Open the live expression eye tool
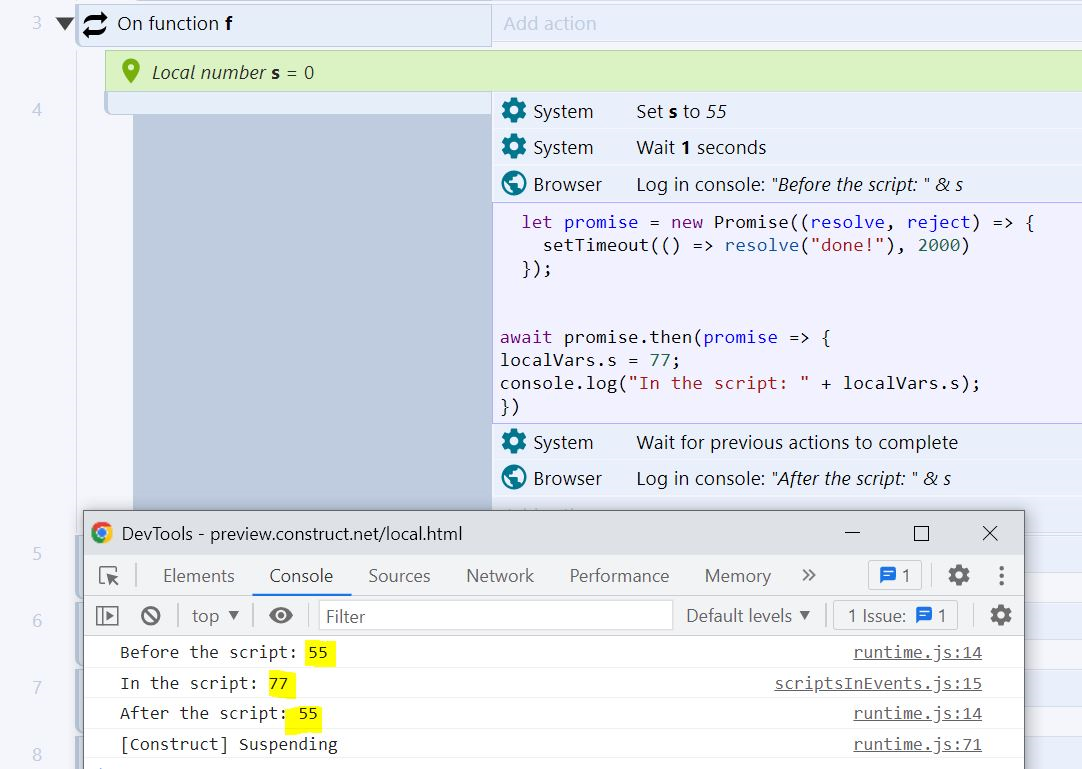The height and width of the screenshot is (769, 1082). coord(281,615)
